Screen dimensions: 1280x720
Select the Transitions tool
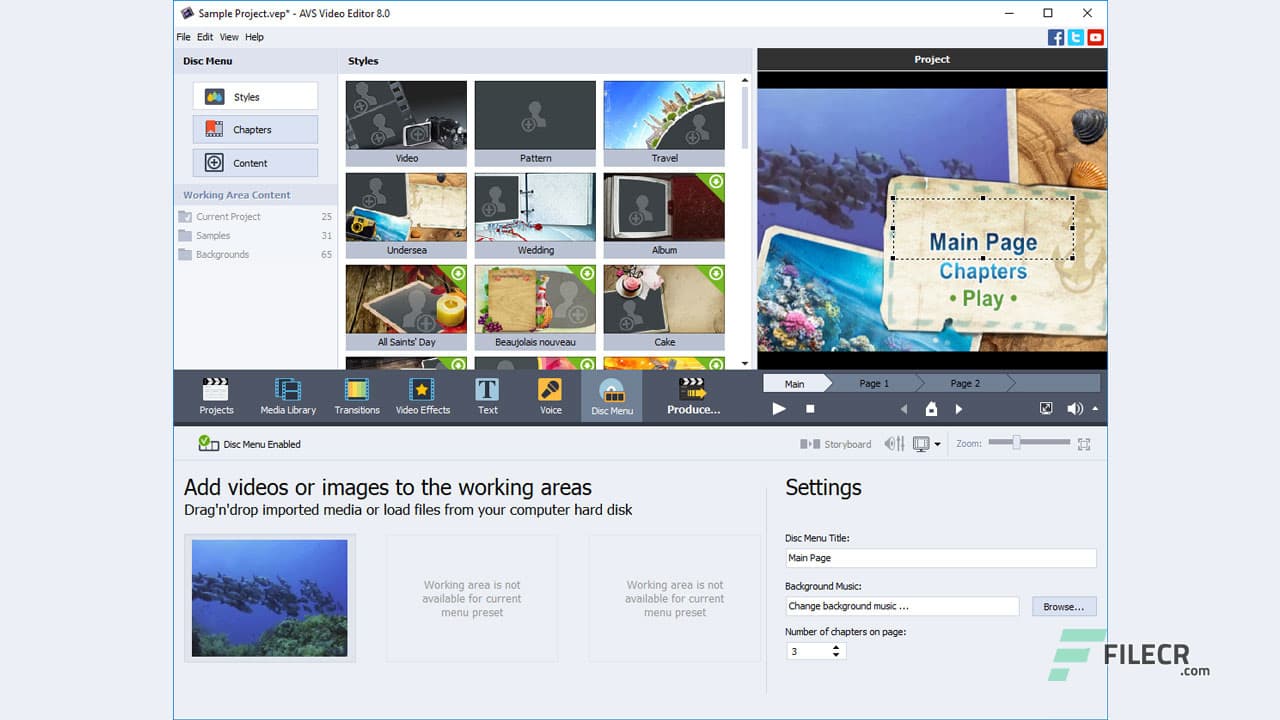pyautogui.click(x=356, y=395)
